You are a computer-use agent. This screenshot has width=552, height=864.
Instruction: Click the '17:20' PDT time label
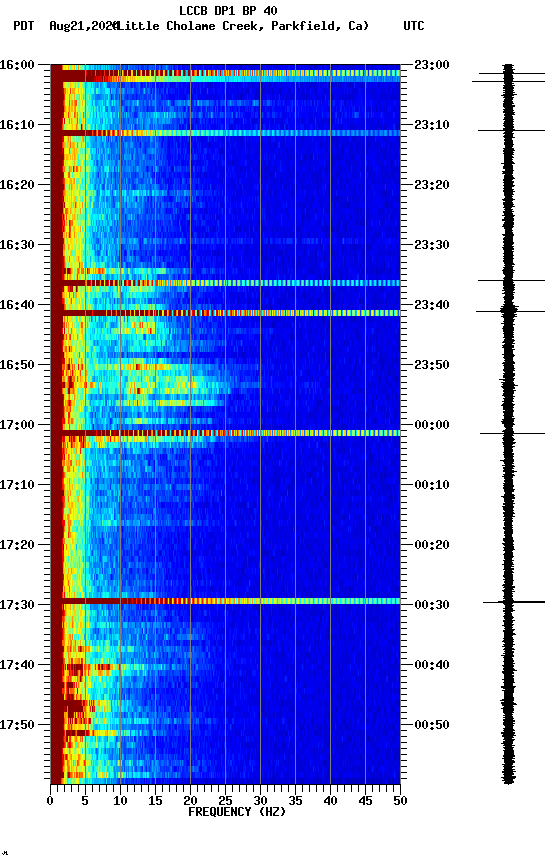coord(17,545)
